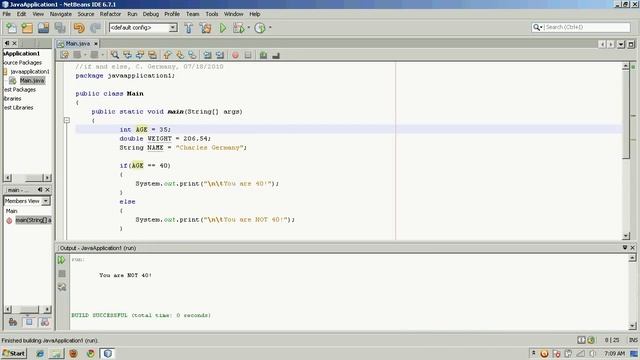Click the editor Find Selection magnifier icon
This screenshot has width=640, height=360.
point(115,55)
